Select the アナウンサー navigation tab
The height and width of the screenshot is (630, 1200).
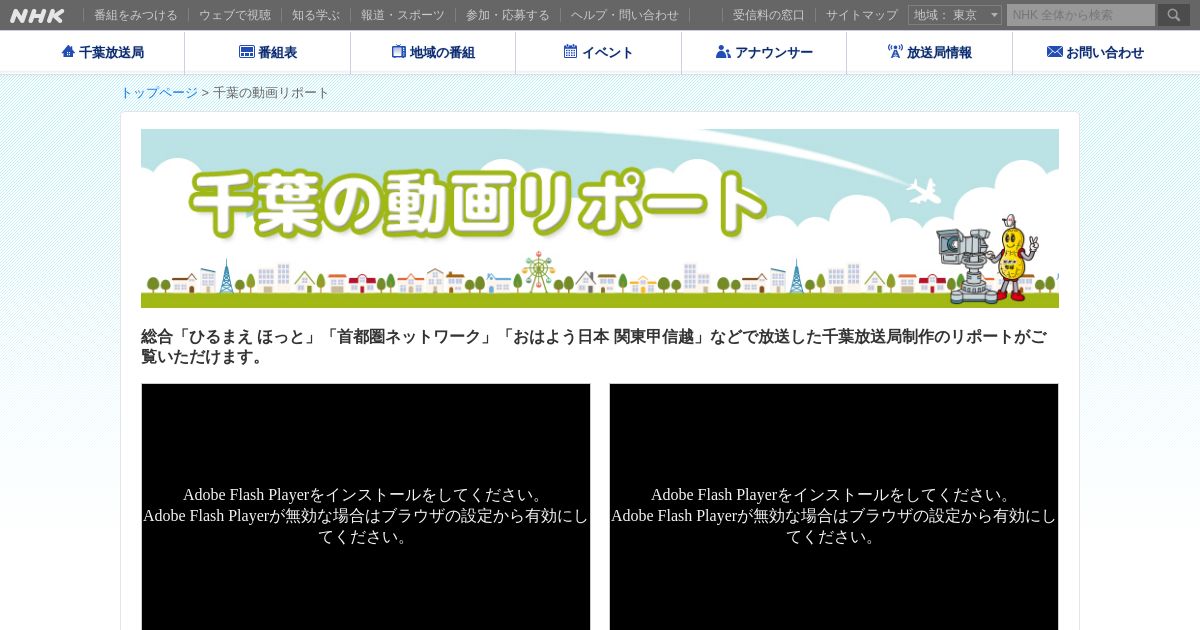764,53
